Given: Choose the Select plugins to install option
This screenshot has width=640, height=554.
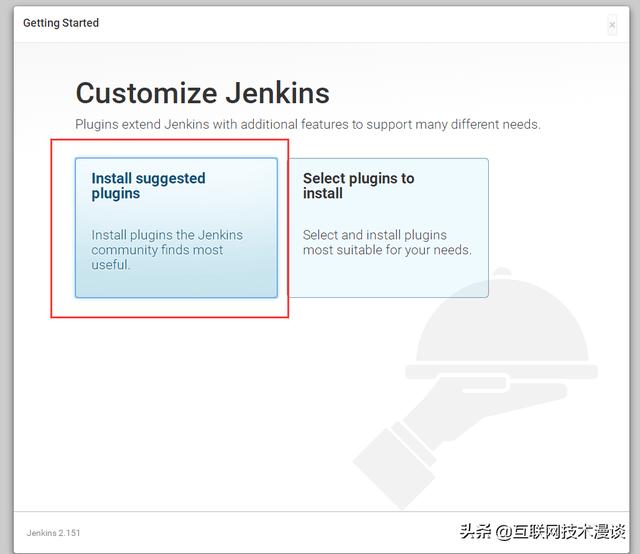Looking at the screenshot, I should pos(389,227).
